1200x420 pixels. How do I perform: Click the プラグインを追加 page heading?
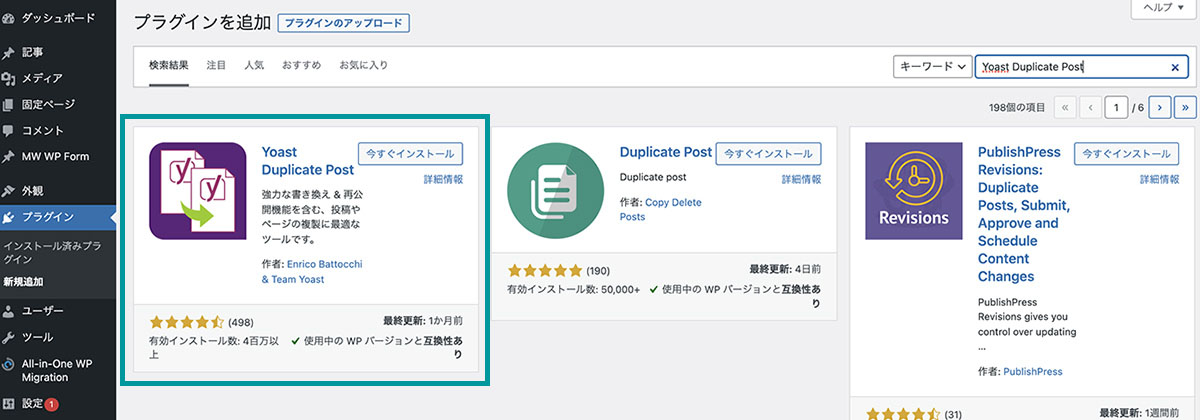pos(201,22)
